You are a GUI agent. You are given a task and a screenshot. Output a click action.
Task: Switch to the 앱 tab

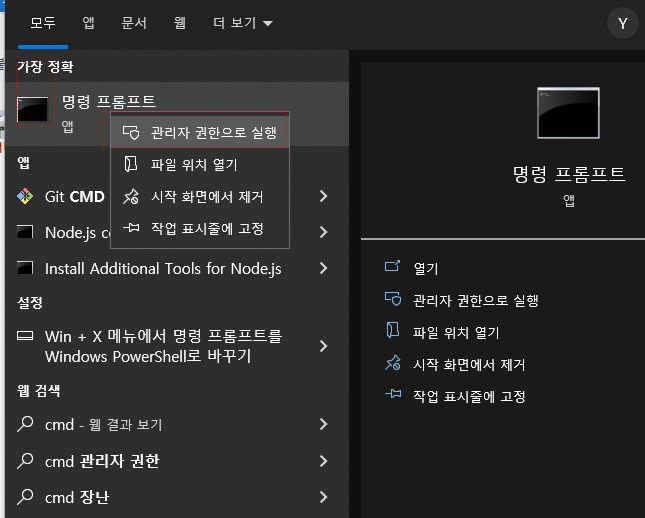[88, 23]
